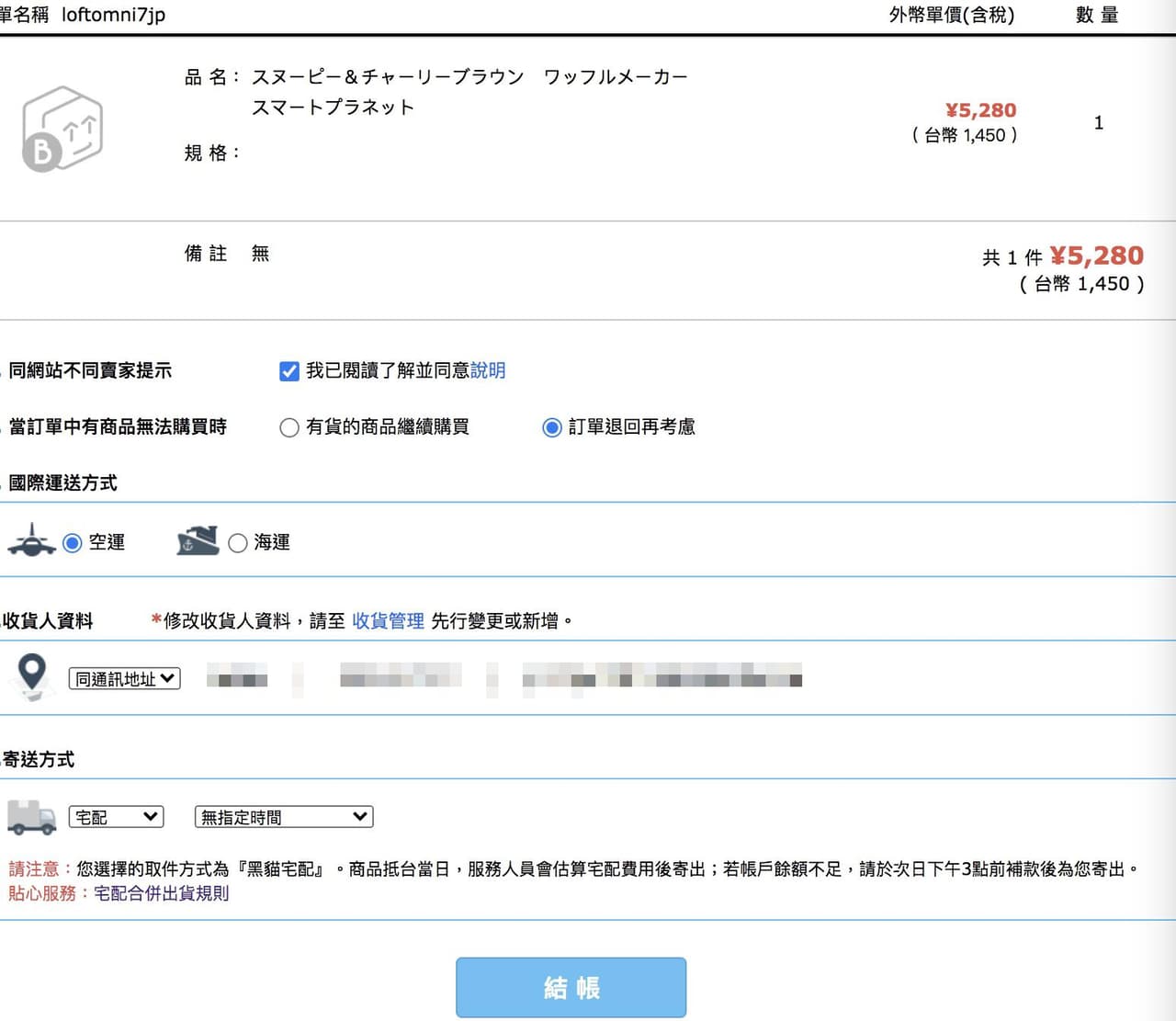Click the item's converted price ( 台幣 1,450 )
This screenshot has height=1021, width=1176.
(x=965, y=135)
